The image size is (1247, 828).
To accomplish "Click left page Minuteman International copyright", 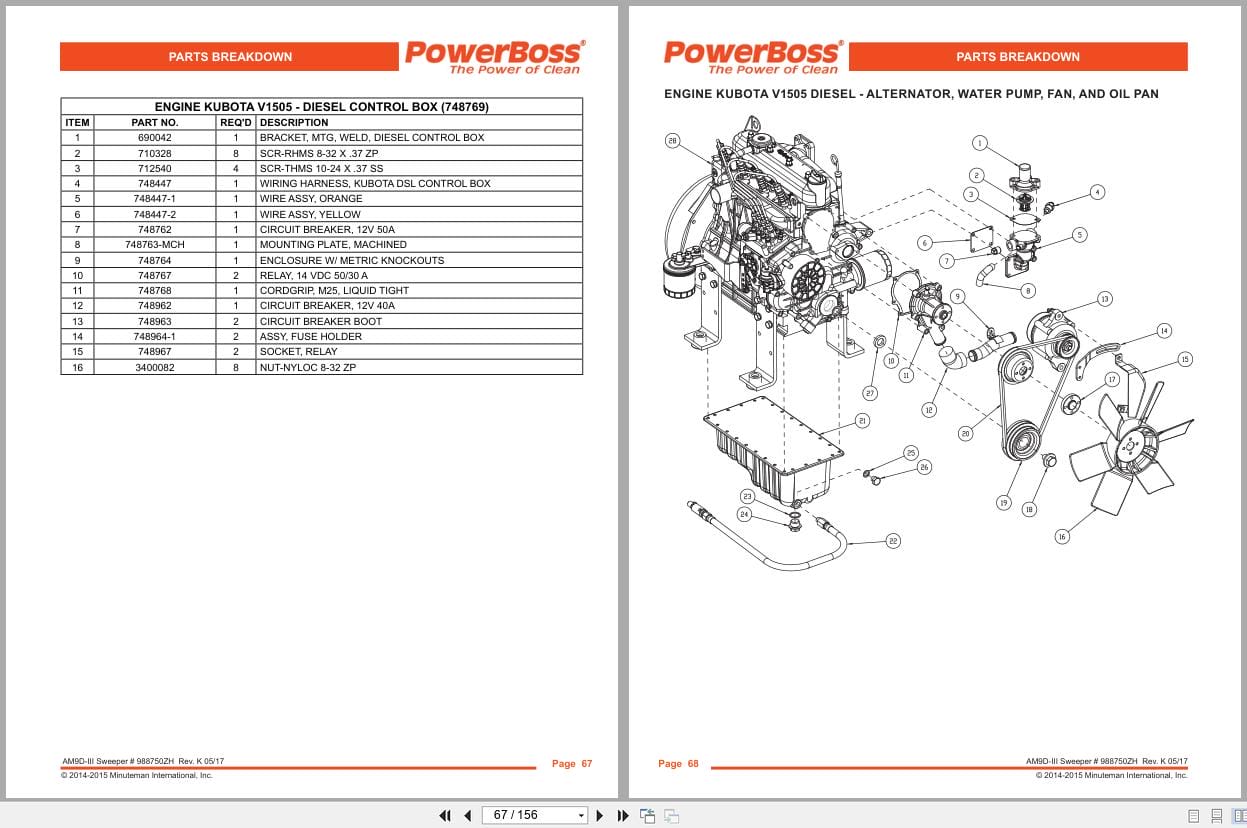I will (x=137, y=775).
